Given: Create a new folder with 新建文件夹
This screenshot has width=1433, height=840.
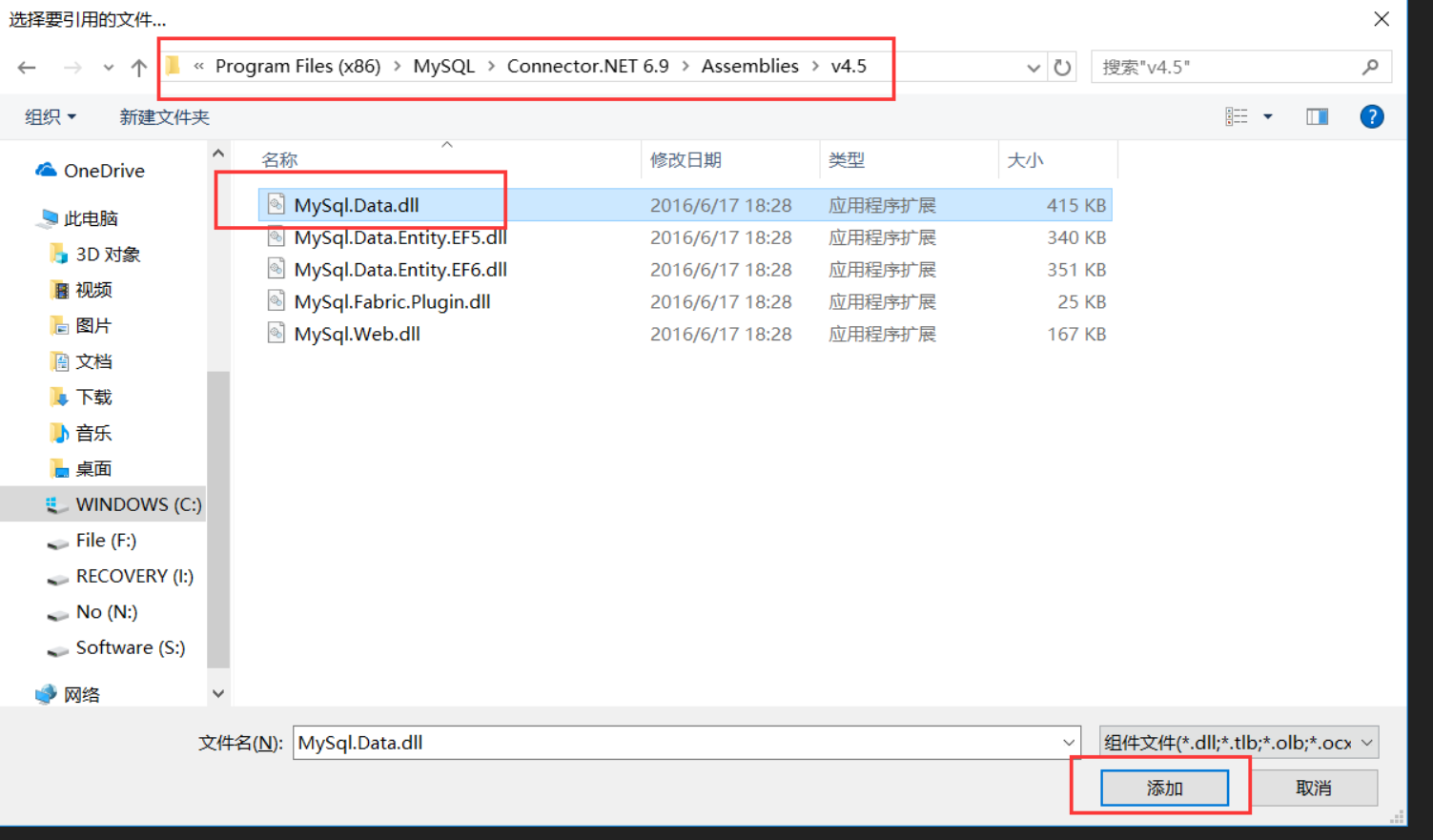Looking at the screenshot, I should (x=164, y=117).
